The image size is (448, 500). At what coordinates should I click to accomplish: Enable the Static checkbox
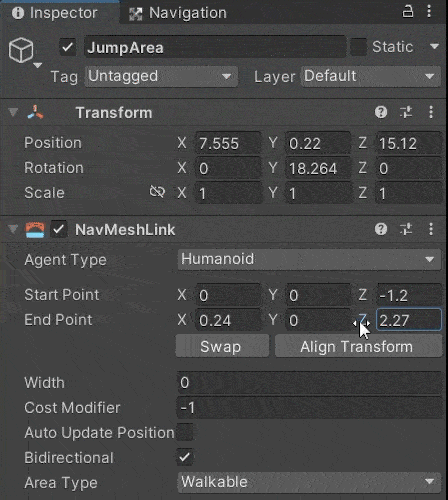[x=358, y=47]
